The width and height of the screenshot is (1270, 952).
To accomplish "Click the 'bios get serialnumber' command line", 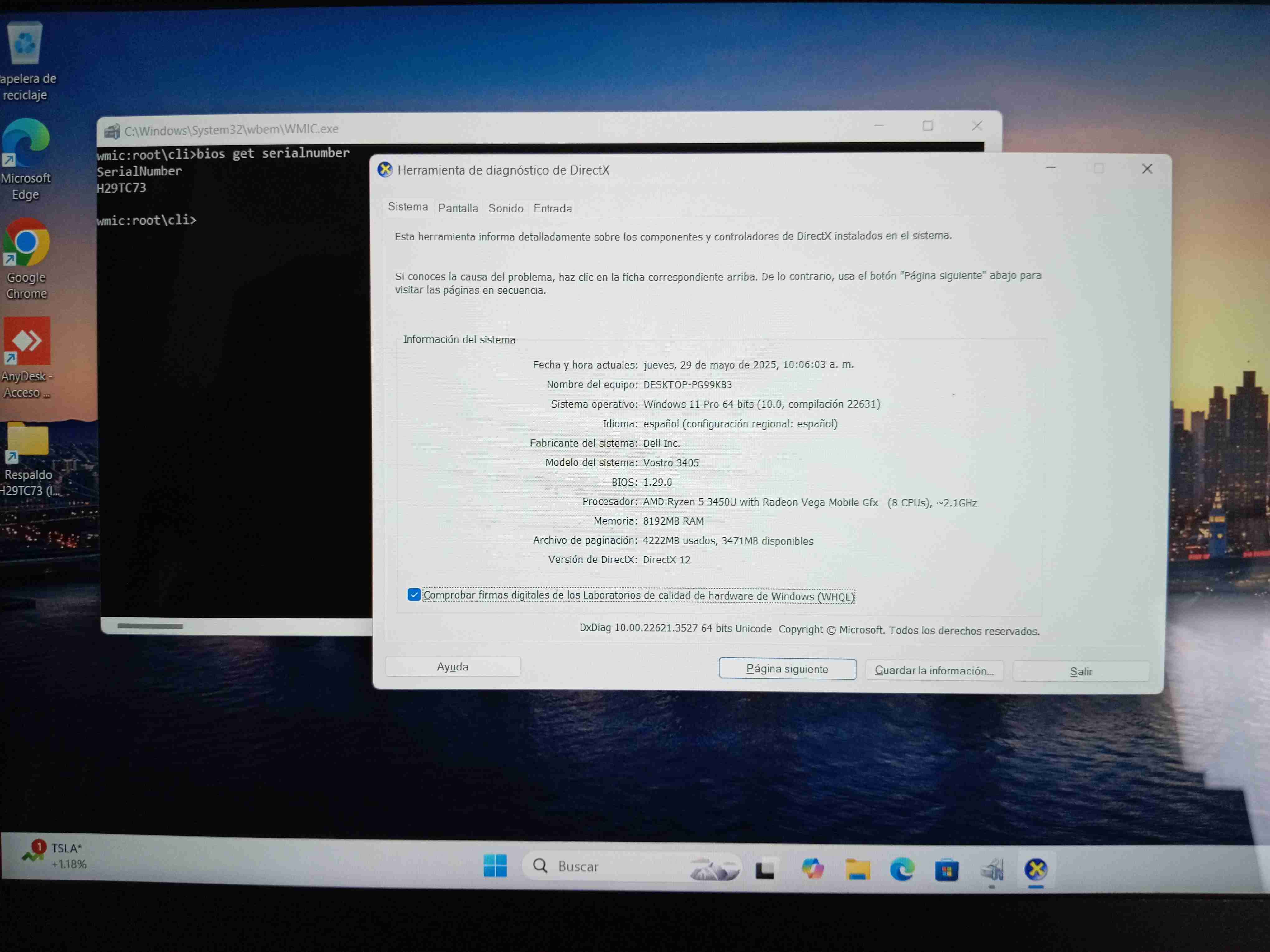I will (223, 154).
